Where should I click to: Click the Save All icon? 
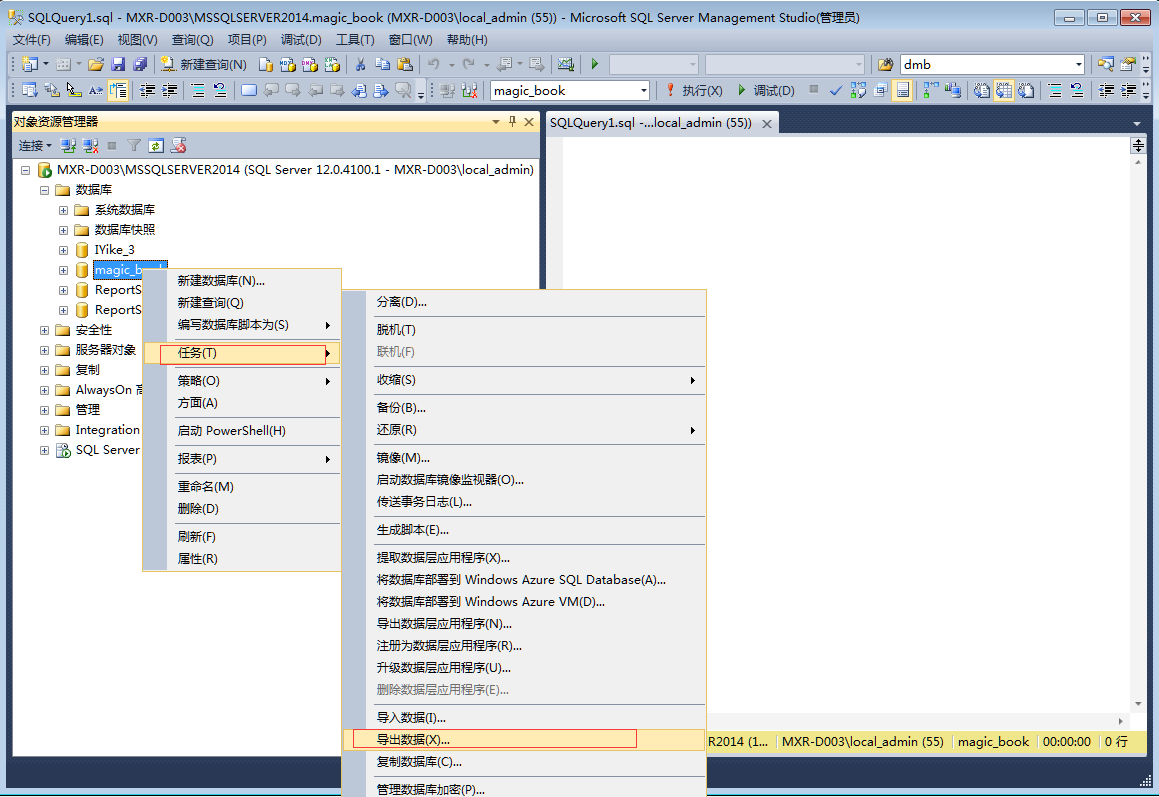(x=140, y=64)
